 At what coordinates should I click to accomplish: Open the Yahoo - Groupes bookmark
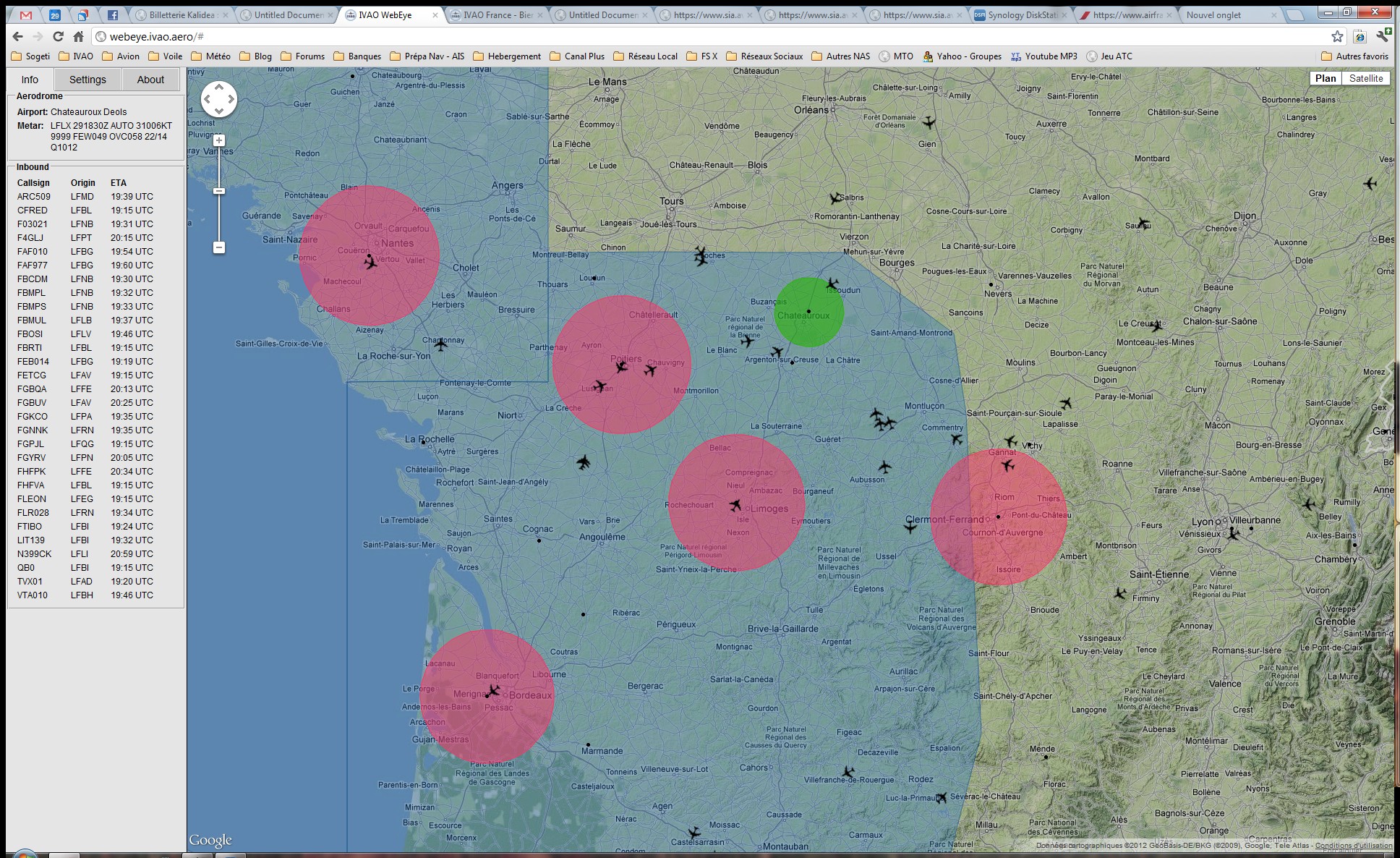coord(962,56)
